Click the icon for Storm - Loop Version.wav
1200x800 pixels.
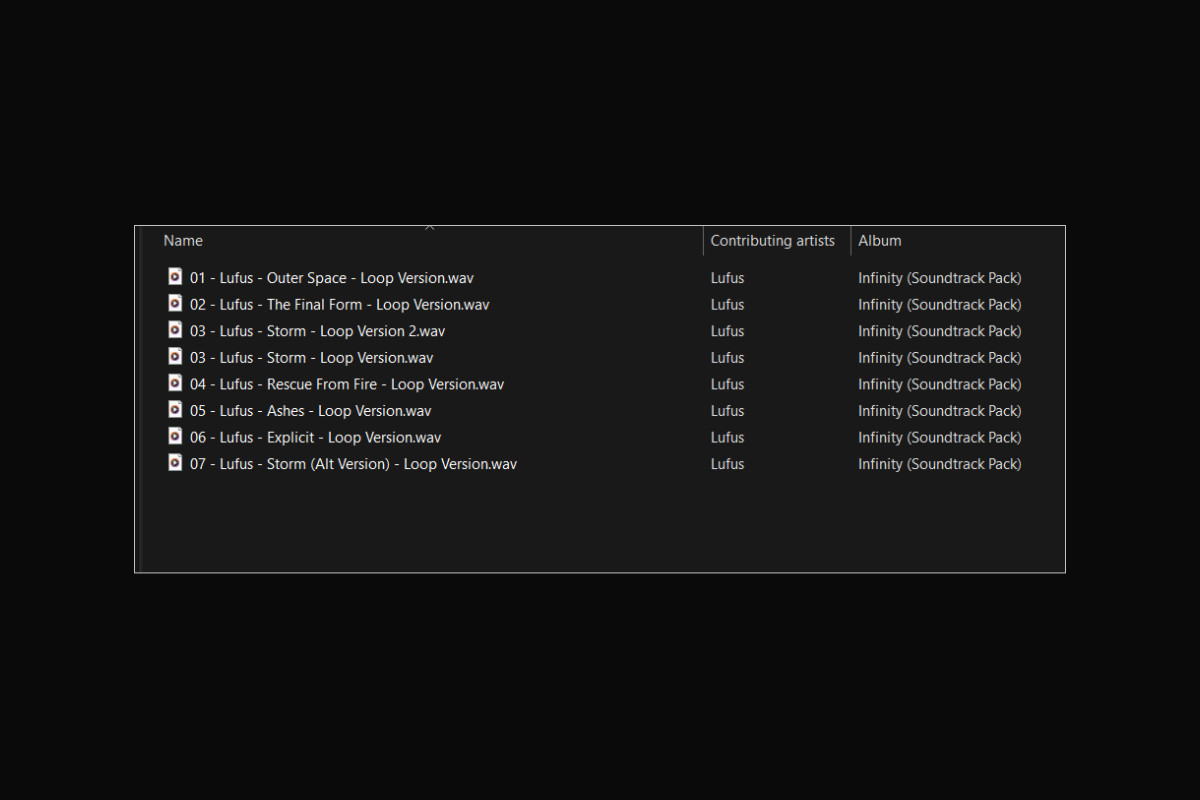click(175, 357)
